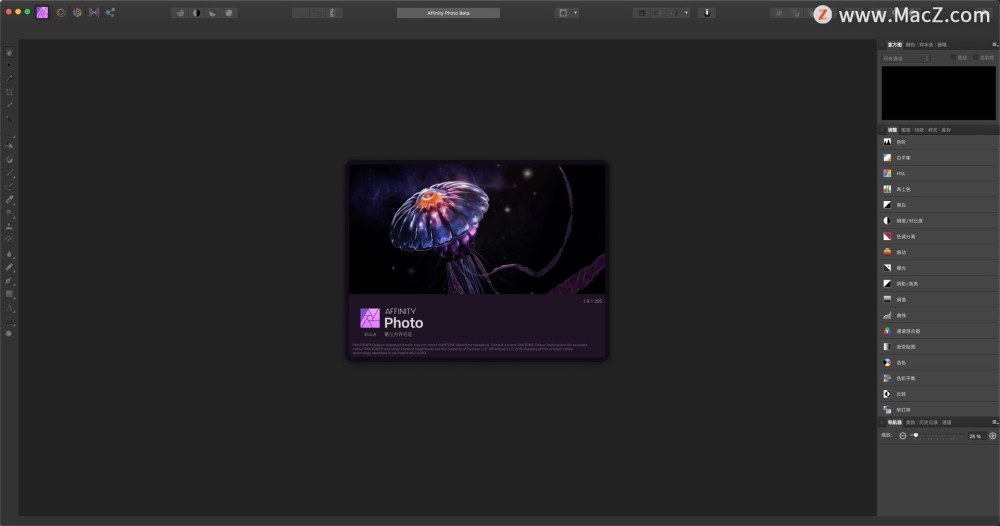1000x526 pixels.
Task: Click the 25% zoom value field
Action: (x=975, y=436)
